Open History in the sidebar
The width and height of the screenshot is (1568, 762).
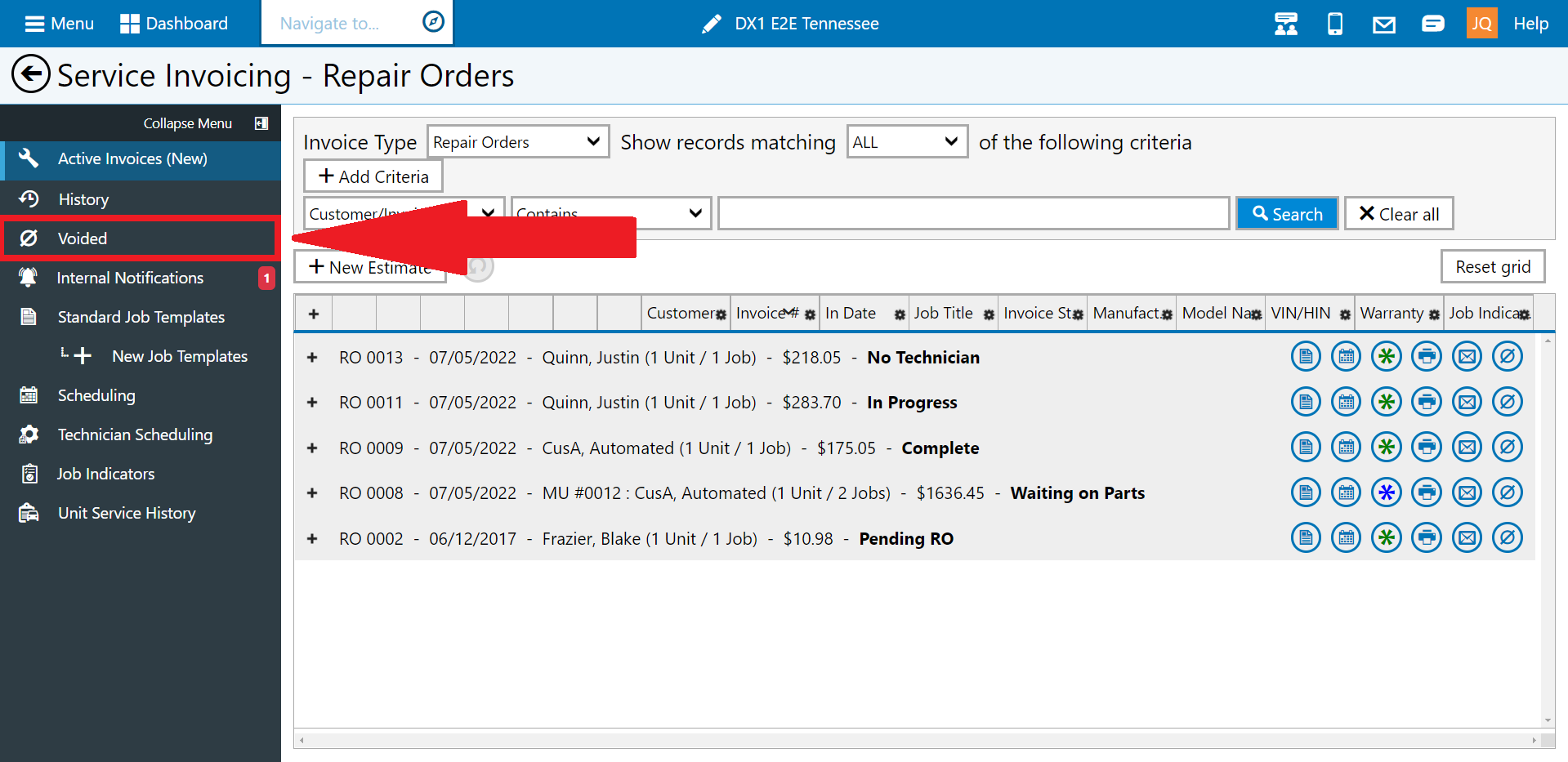click(x=141, y=199)
